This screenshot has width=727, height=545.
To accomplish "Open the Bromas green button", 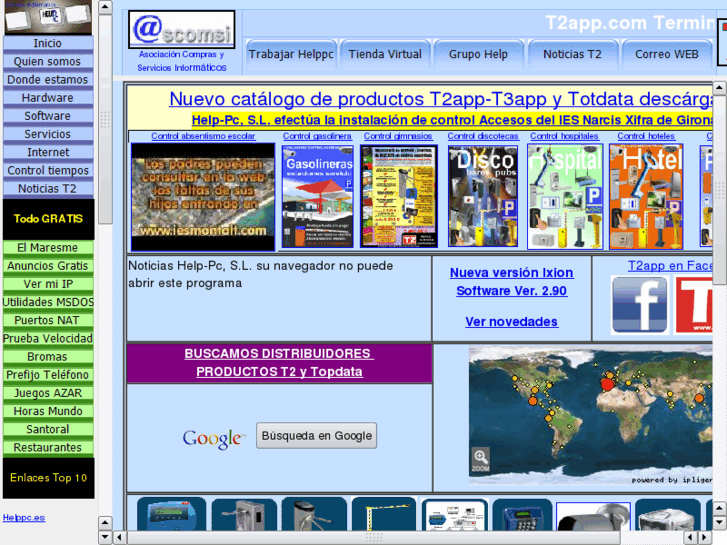I will pos(48,357).
